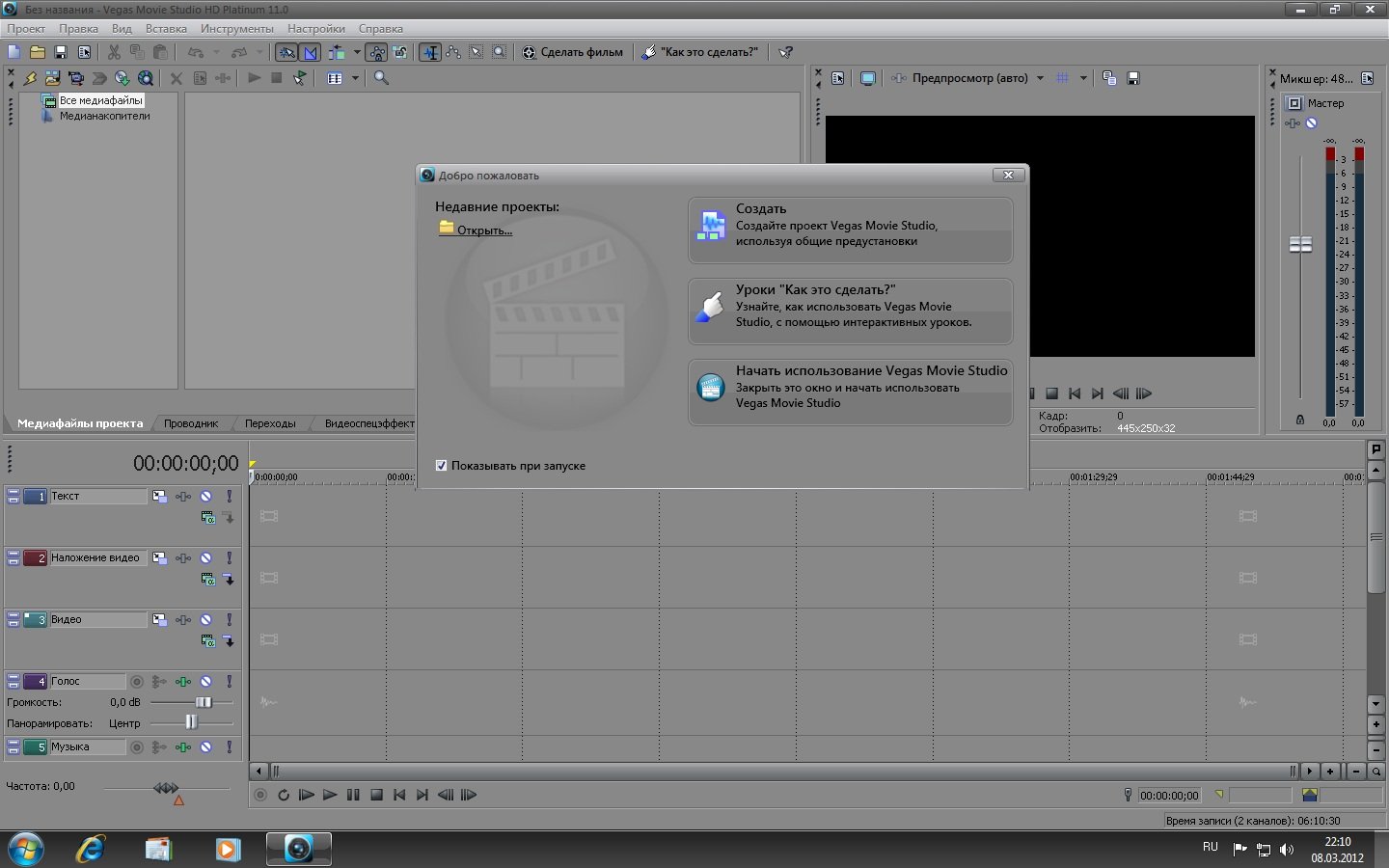The image size is (1389, 868).
Task: Click the zoom magnifier at timeline corner
Action: click(1376, 772)
